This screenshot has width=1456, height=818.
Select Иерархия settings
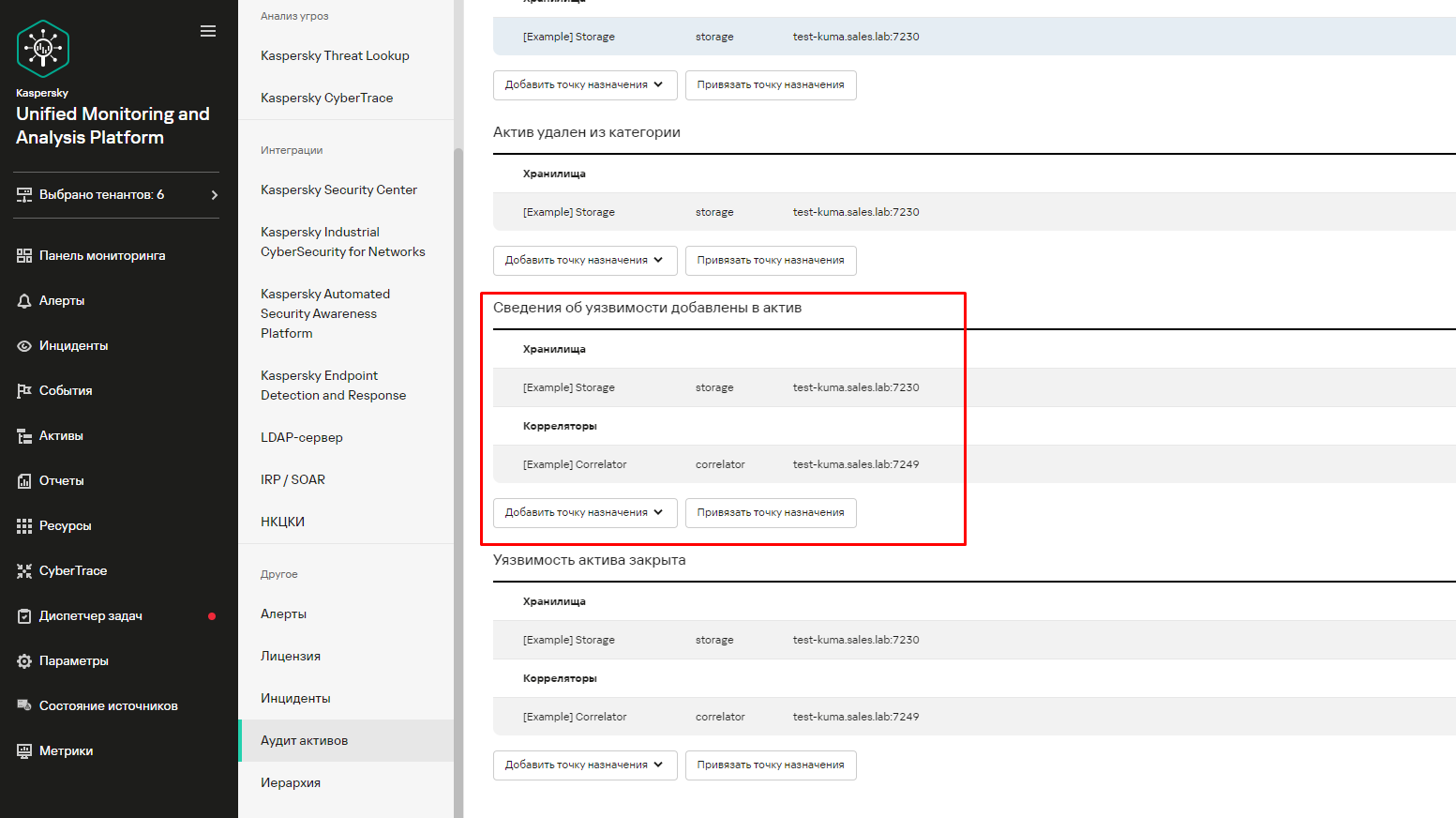(x=291, y=782)
